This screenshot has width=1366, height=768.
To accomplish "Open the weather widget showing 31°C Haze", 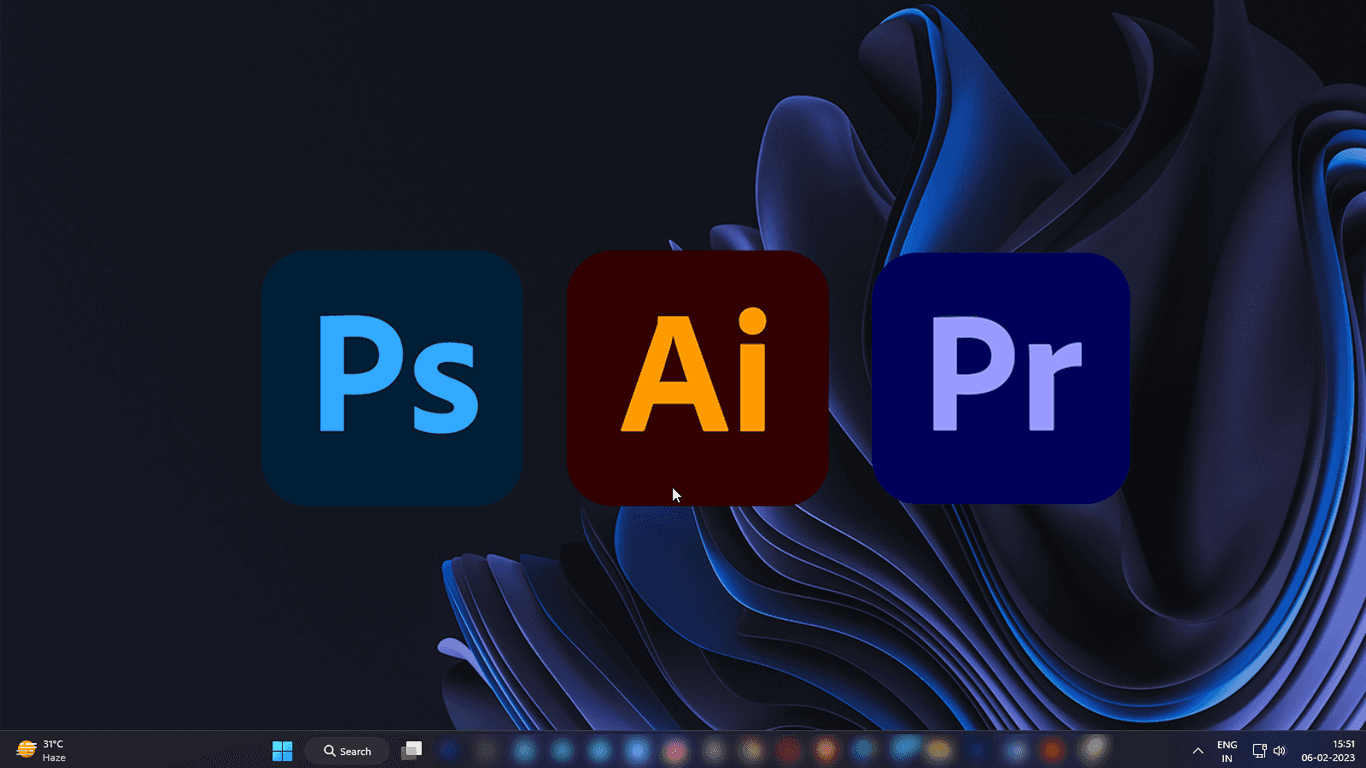I will click(x=41, y=751).
